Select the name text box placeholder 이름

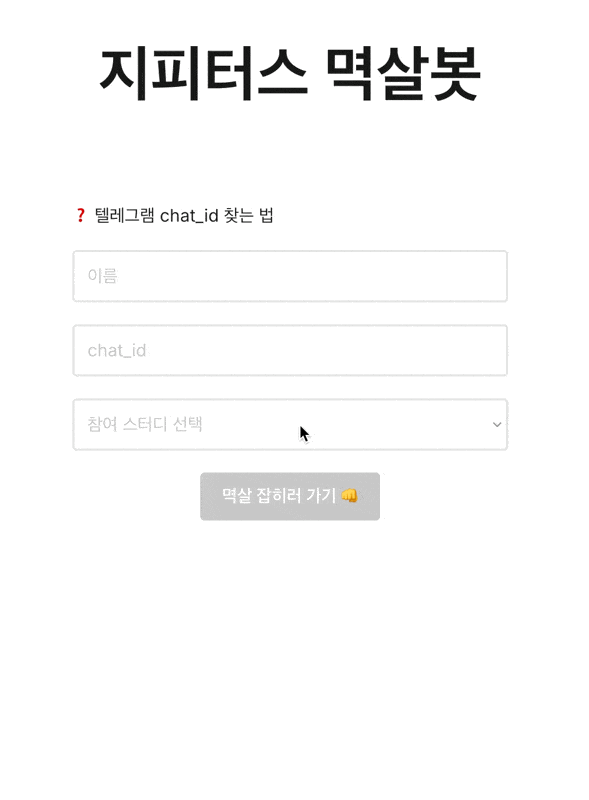(x=103, y=276)
